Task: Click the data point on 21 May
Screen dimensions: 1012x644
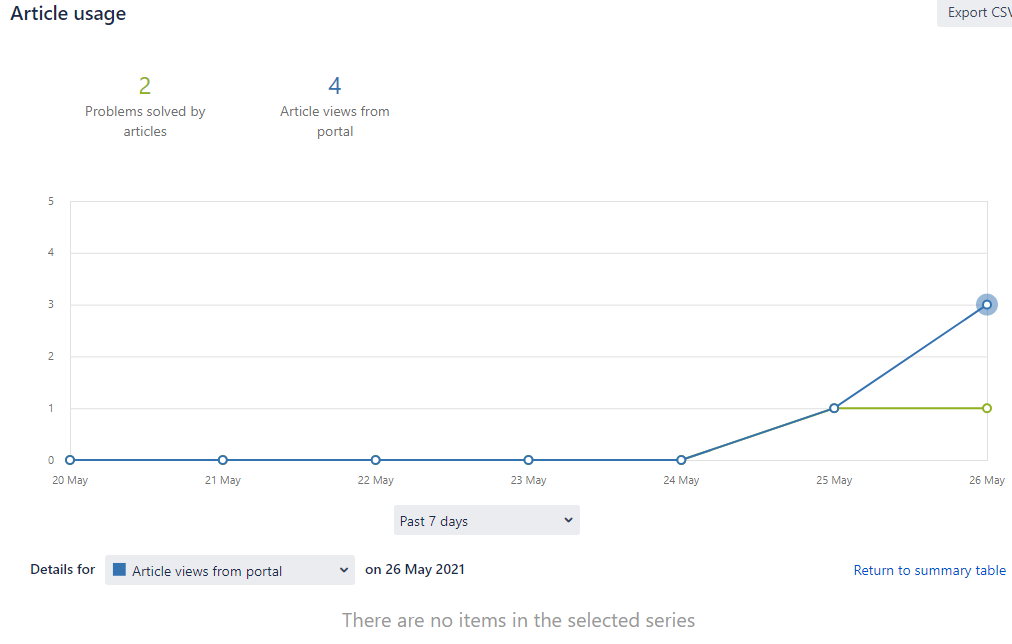Action: tap(223, 460)
